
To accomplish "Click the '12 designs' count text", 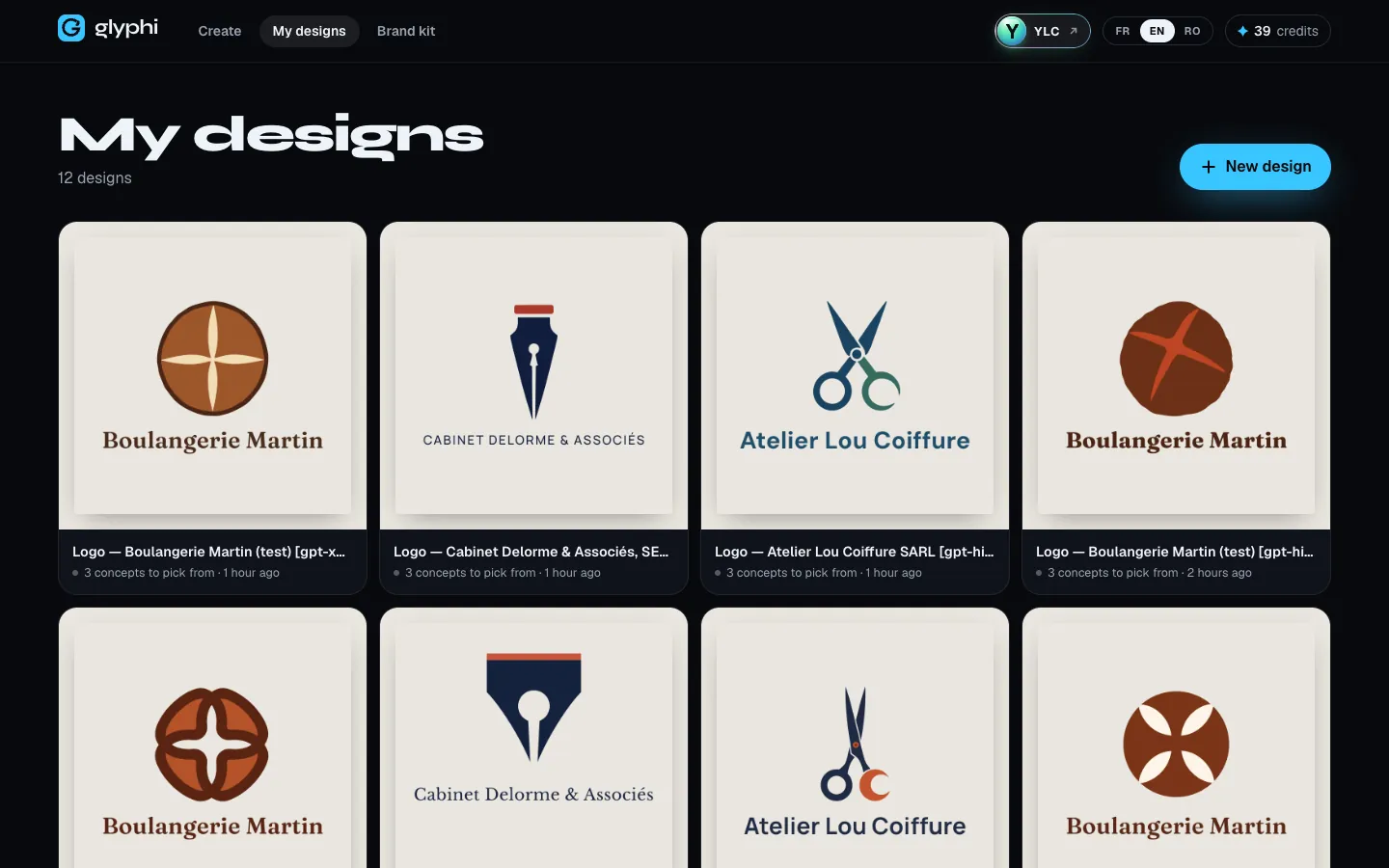I will [95, 177].
